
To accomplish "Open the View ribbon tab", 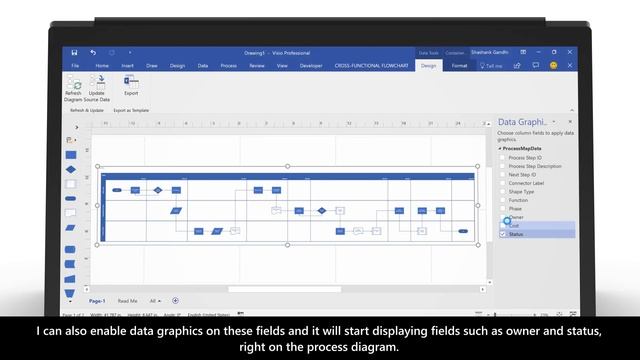I will (x=282, y=66).
